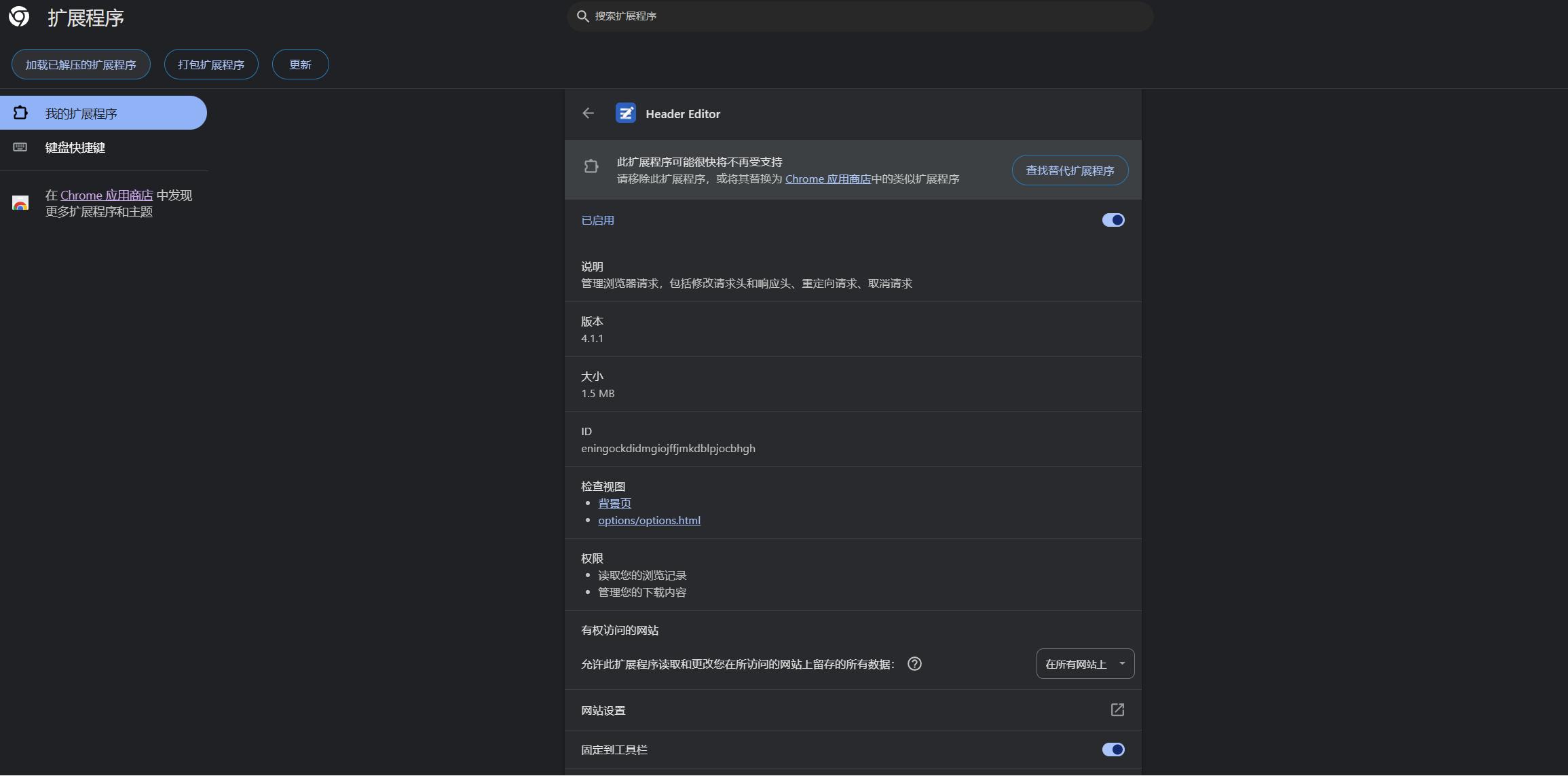The height and width of the screenshot is (776, 1568).
Task: Open options/options.html inspect link
Action: coord(649,520)
